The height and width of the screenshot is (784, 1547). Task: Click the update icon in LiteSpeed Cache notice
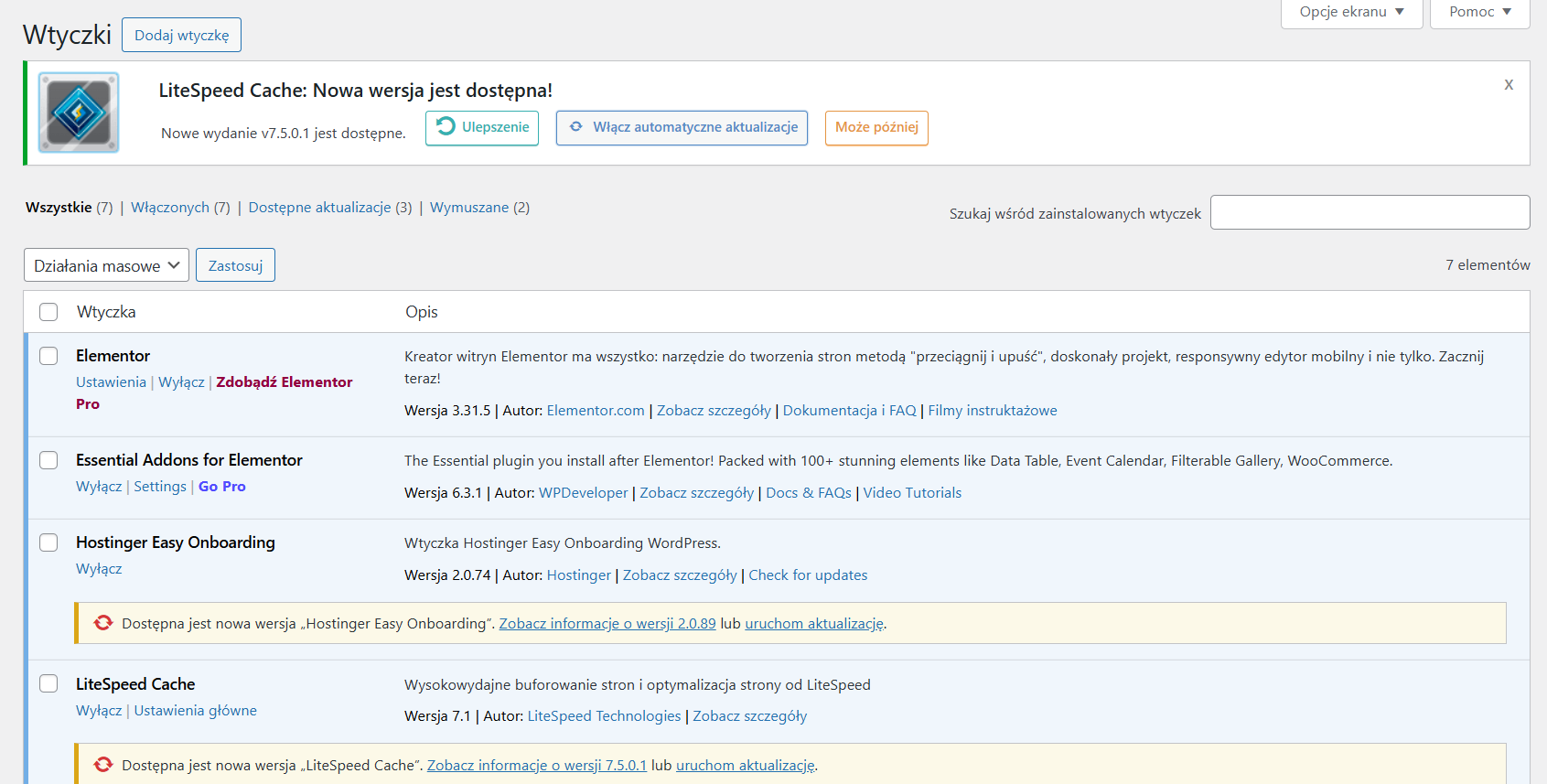[x=103, y=766]
